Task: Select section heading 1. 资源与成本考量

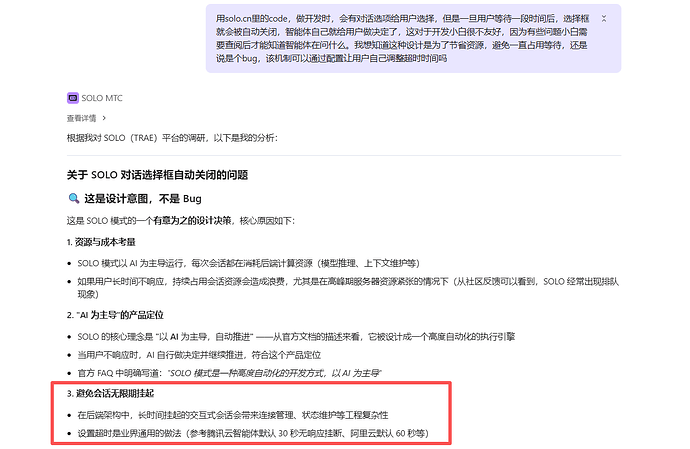Action: [101, 242]
